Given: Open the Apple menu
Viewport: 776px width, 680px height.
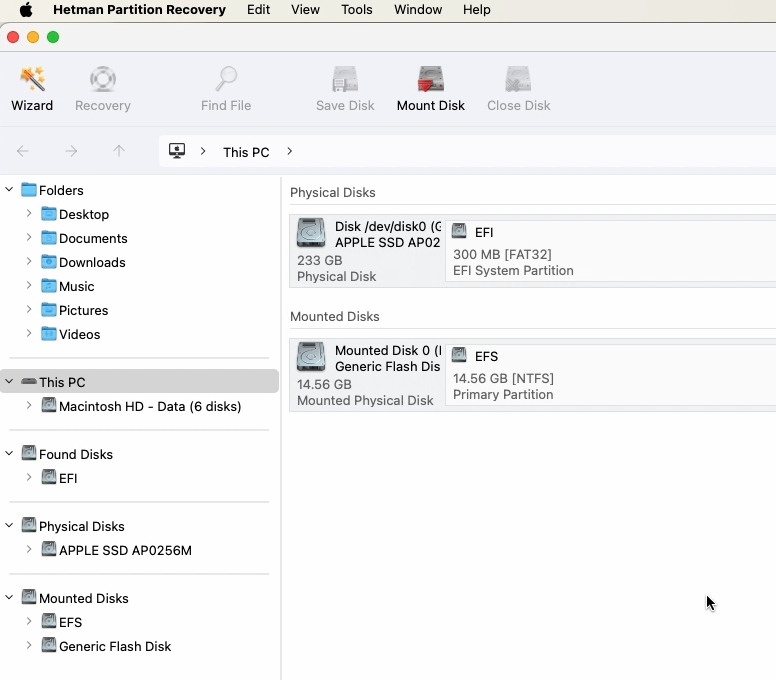Looking at the screenshot, I should pyautogui.click(x=26, y=9).
